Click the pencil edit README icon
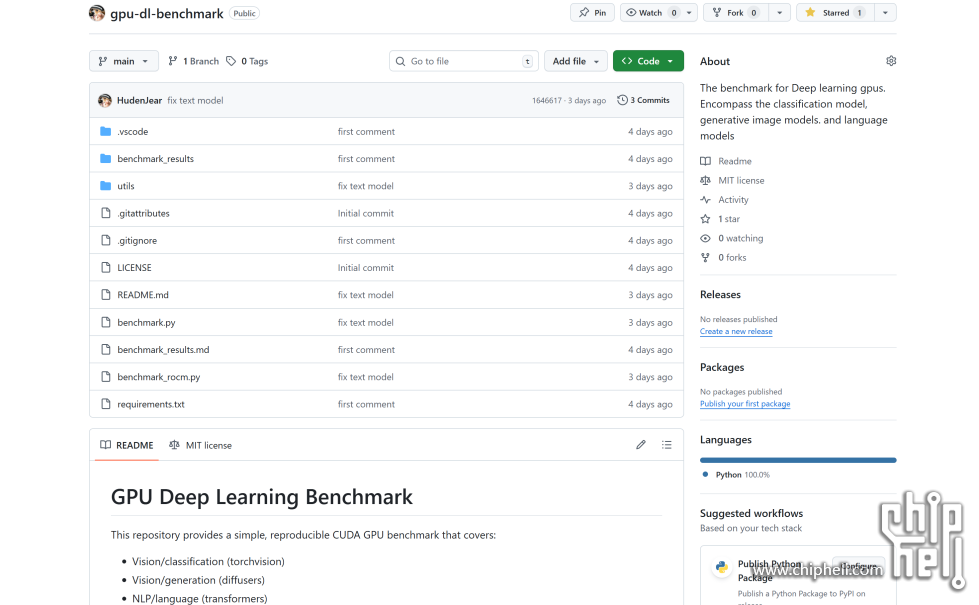This screenshot has height=605, width=979. [641, 445]
